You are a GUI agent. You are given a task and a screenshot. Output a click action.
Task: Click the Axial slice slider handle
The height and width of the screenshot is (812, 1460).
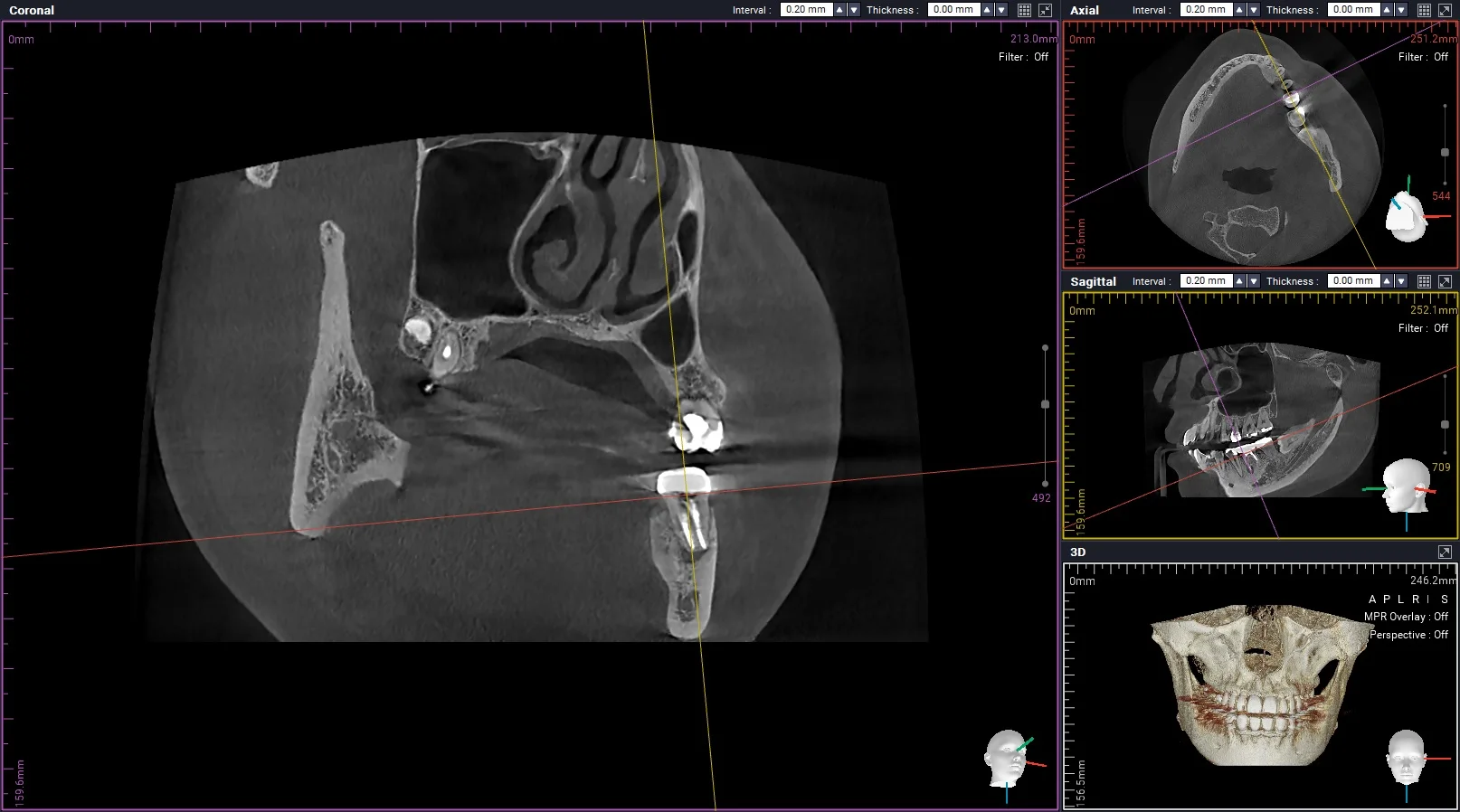[x=1445, y=152]
